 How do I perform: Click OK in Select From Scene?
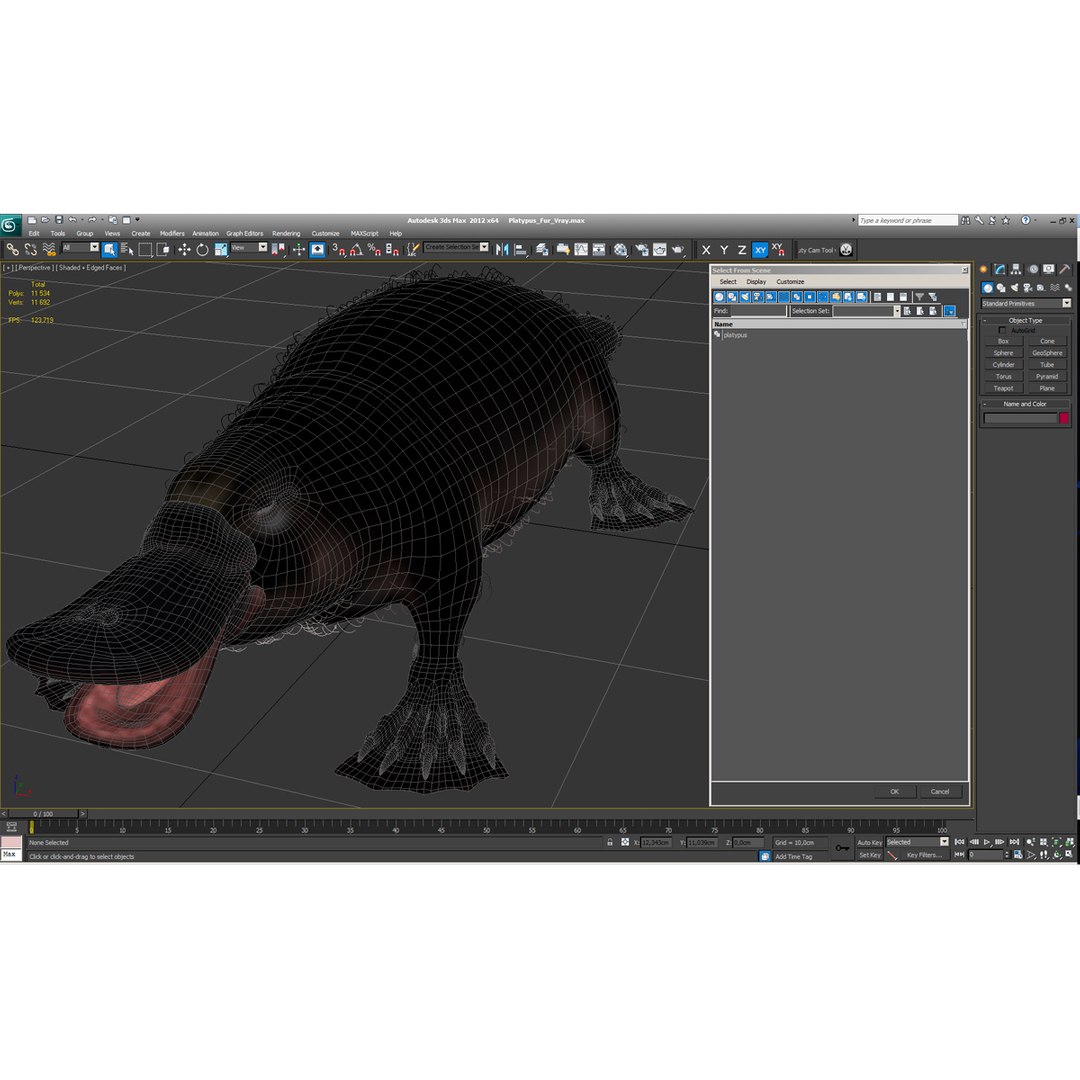click(895, 791)
